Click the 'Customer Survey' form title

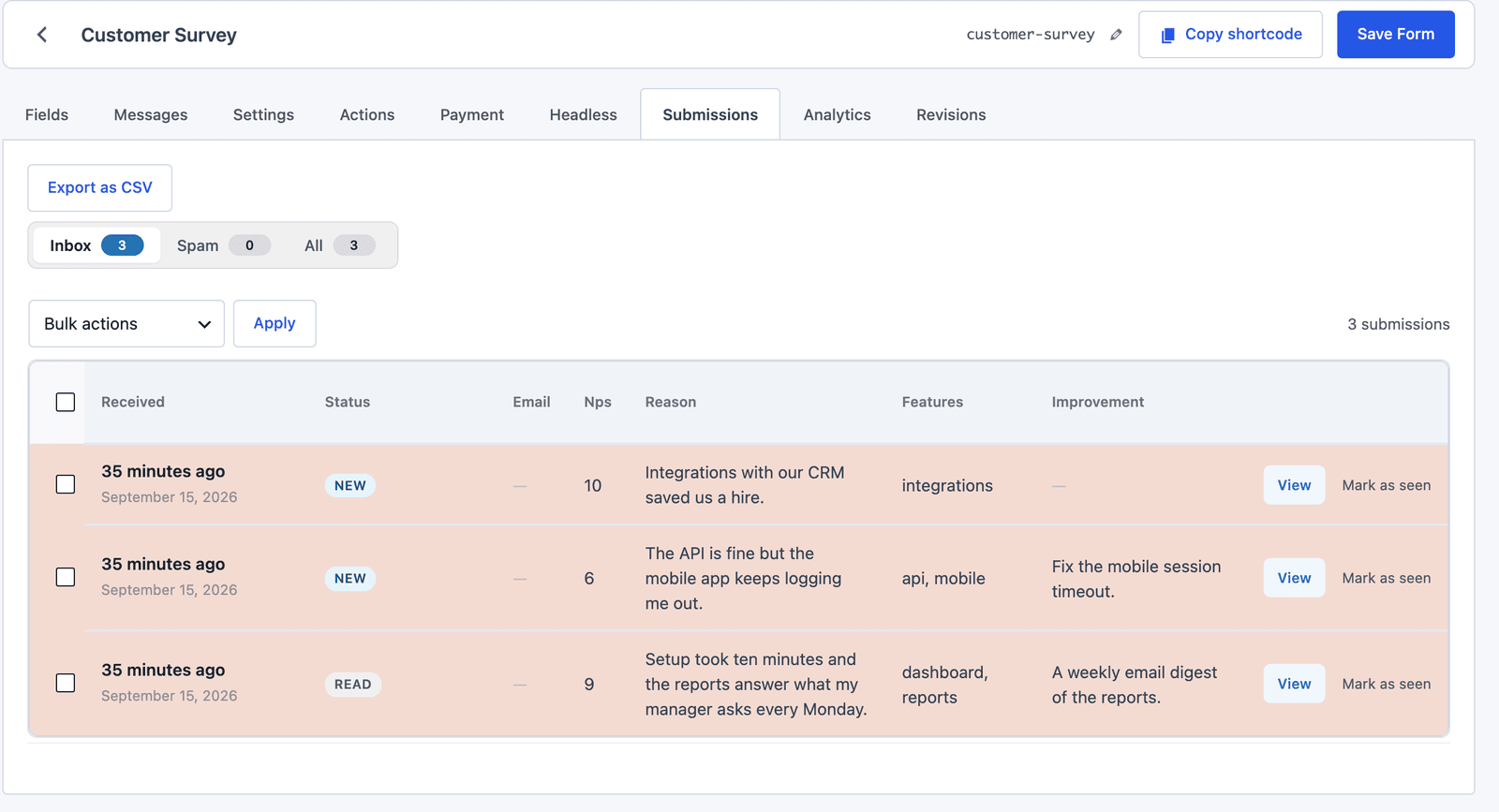click(x=159, y=35)
